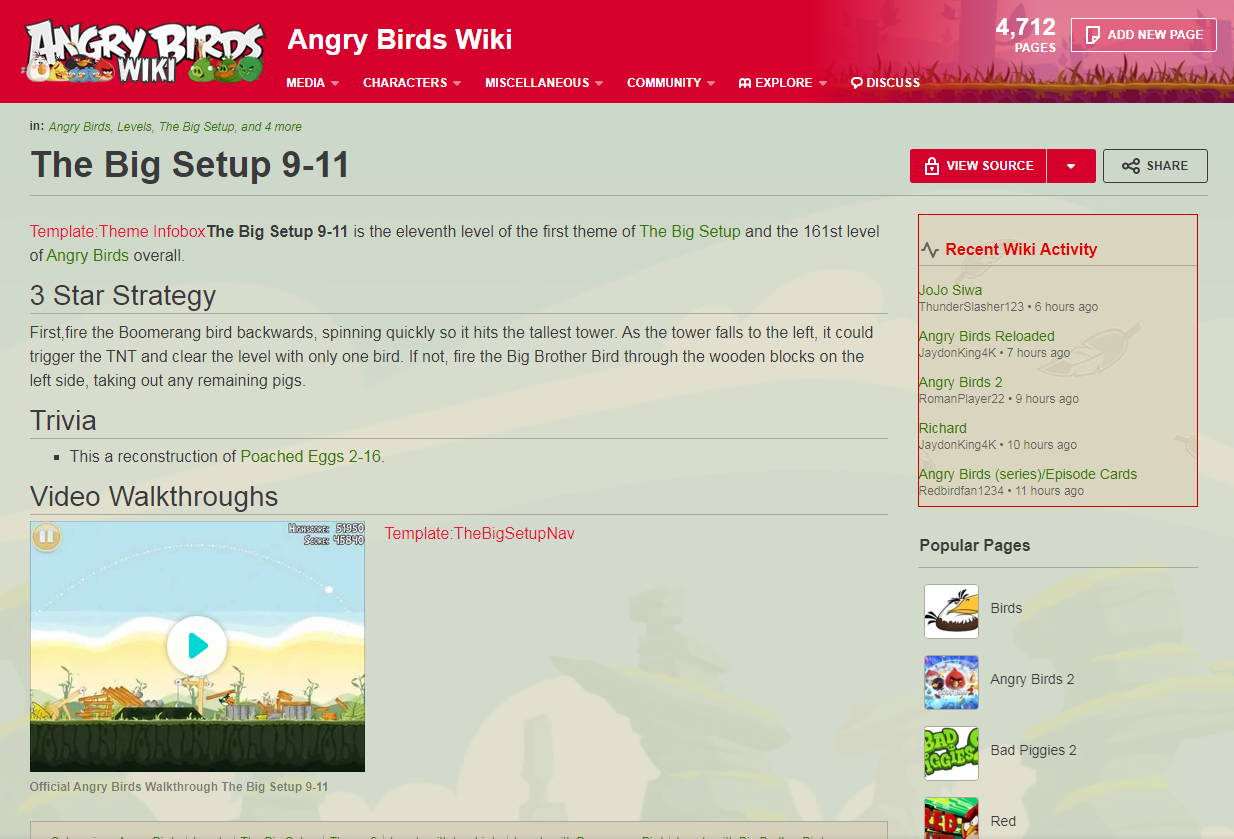The height and width of the screenshot is (839, 1234).
Task: Open JoJo Siwa recent activity link
Action: point(950,290)
